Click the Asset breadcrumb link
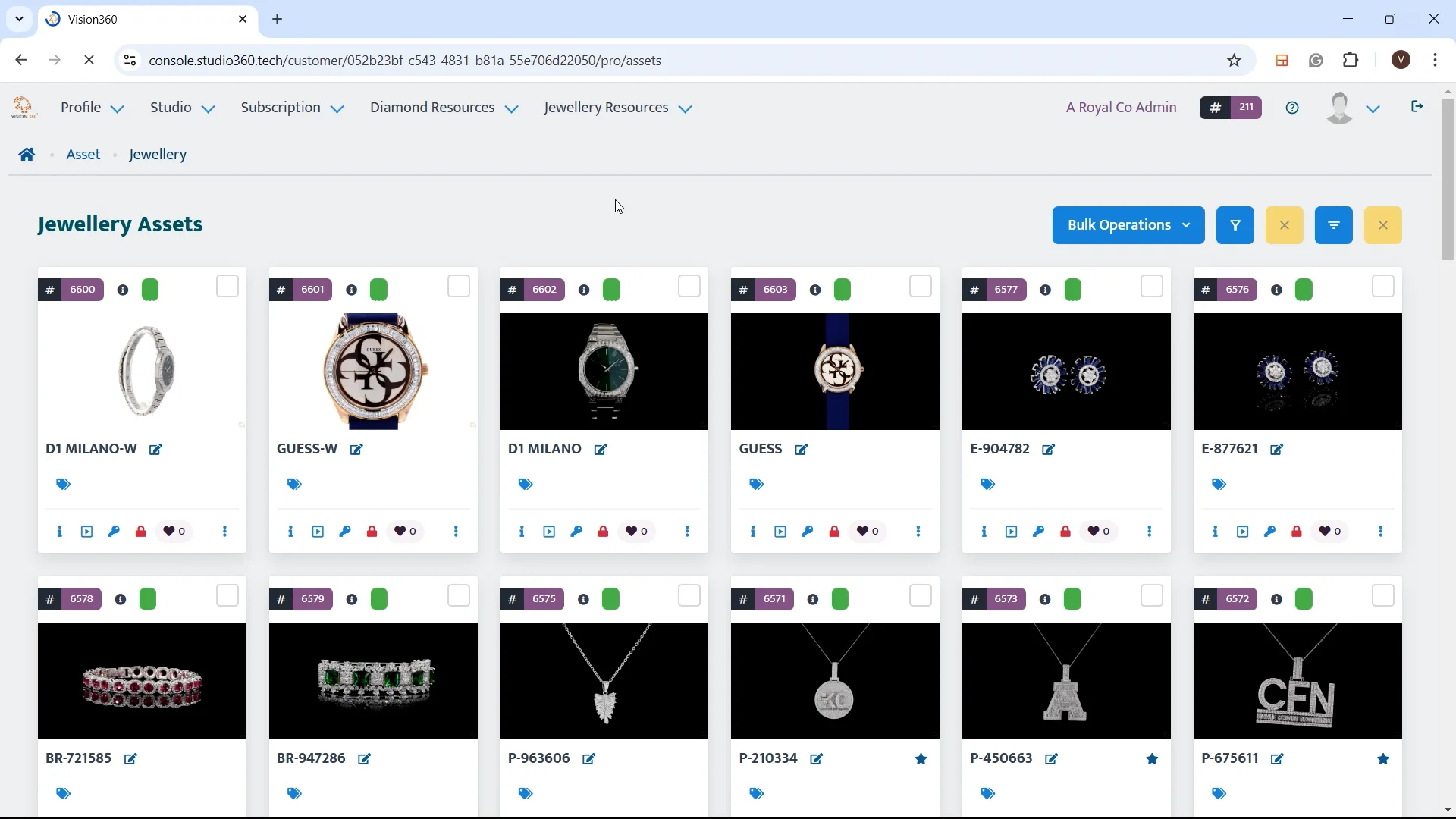This screenshot has width=1456, height=819. [83, 155]
